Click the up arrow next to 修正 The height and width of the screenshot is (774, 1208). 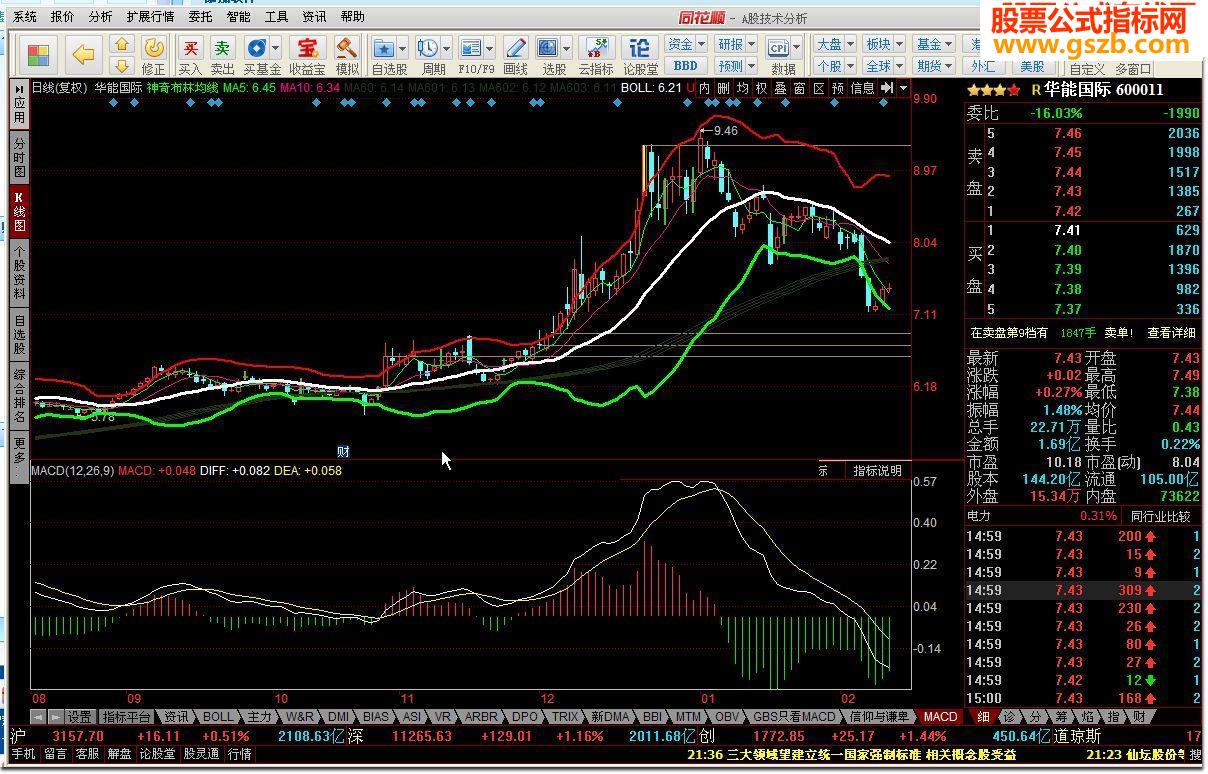pos(122,45)
